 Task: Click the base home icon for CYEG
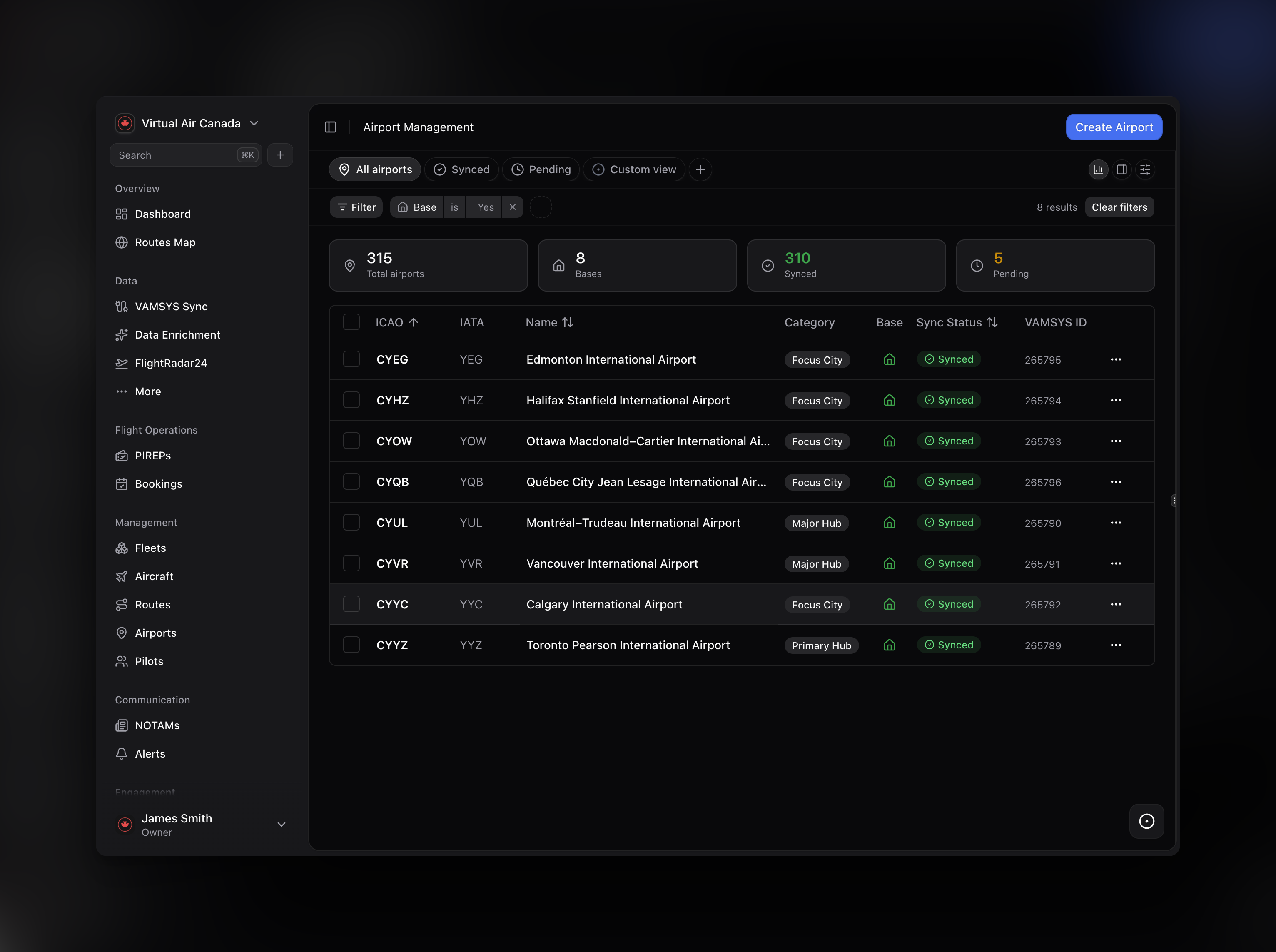pos(889,359)
